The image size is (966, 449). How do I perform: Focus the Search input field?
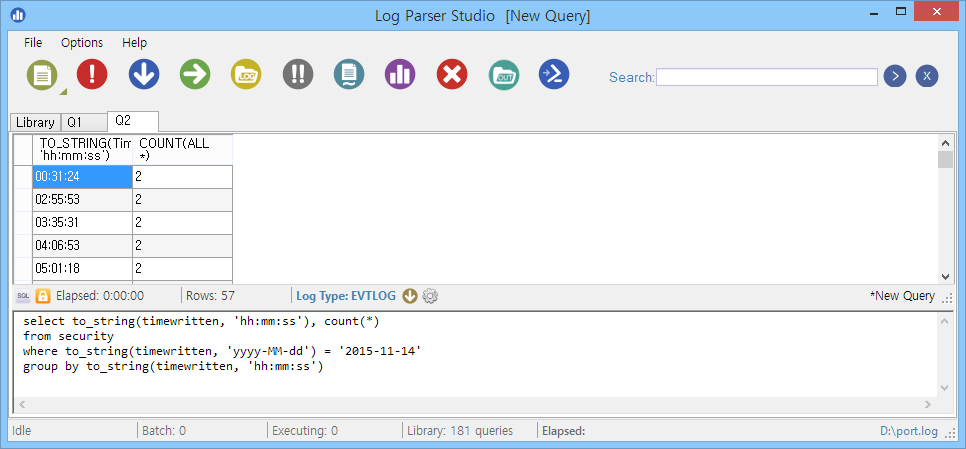tap(767, 77)
